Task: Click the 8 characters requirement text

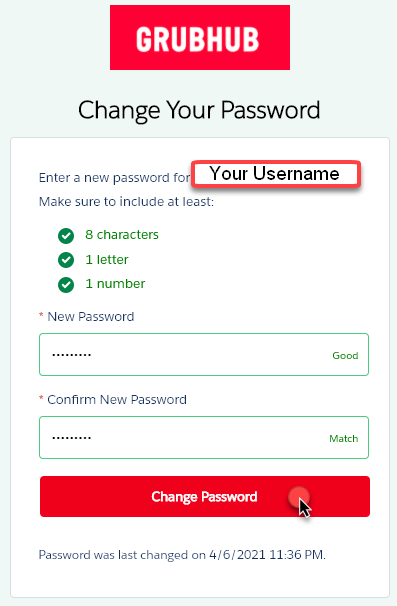Action: point(122,235)
